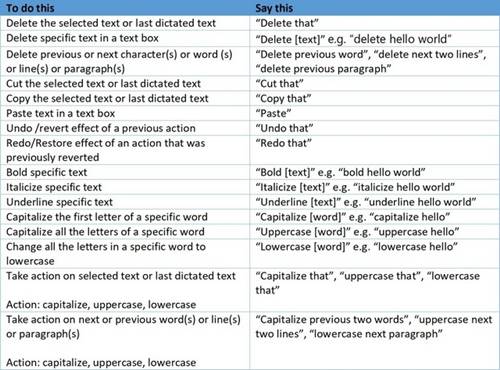The width and height of the screenshot is (500, 370).
Task: Select the 'capitalize hello' example cell
Action: click(375, 217)
